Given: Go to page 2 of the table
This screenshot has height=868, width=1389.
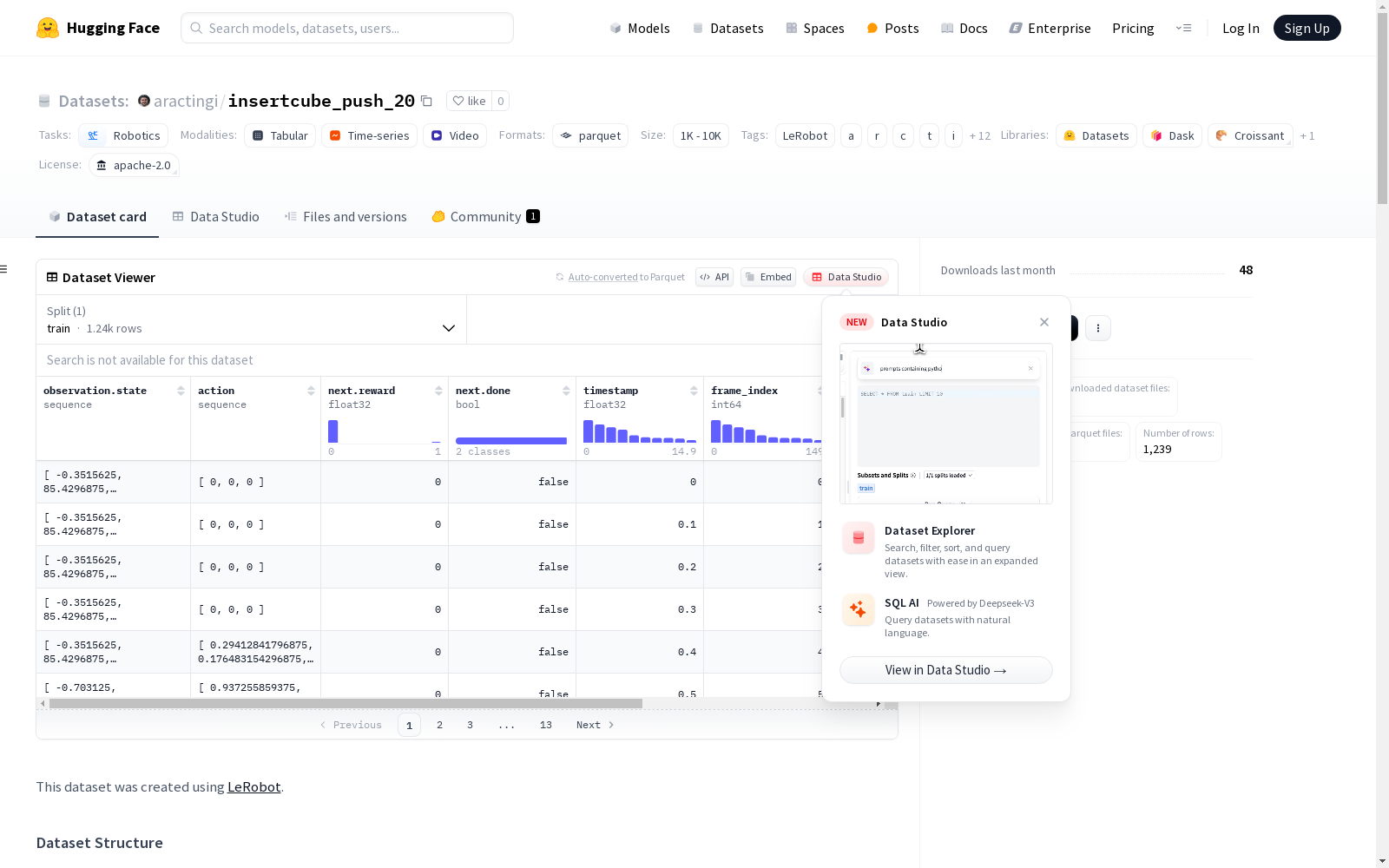Looking at the screenshot, I should (x=440, y=725).
